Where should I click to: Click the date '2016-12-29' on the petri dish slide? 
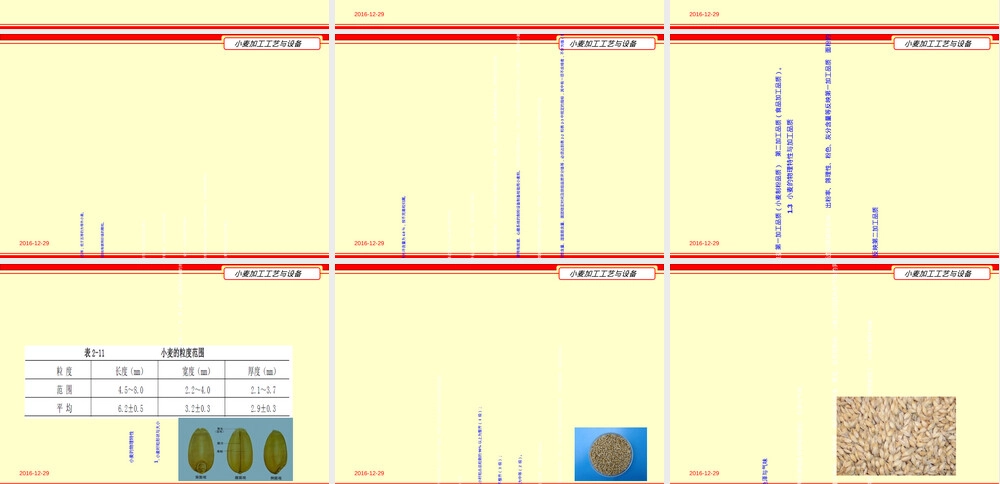pos(369,473)
